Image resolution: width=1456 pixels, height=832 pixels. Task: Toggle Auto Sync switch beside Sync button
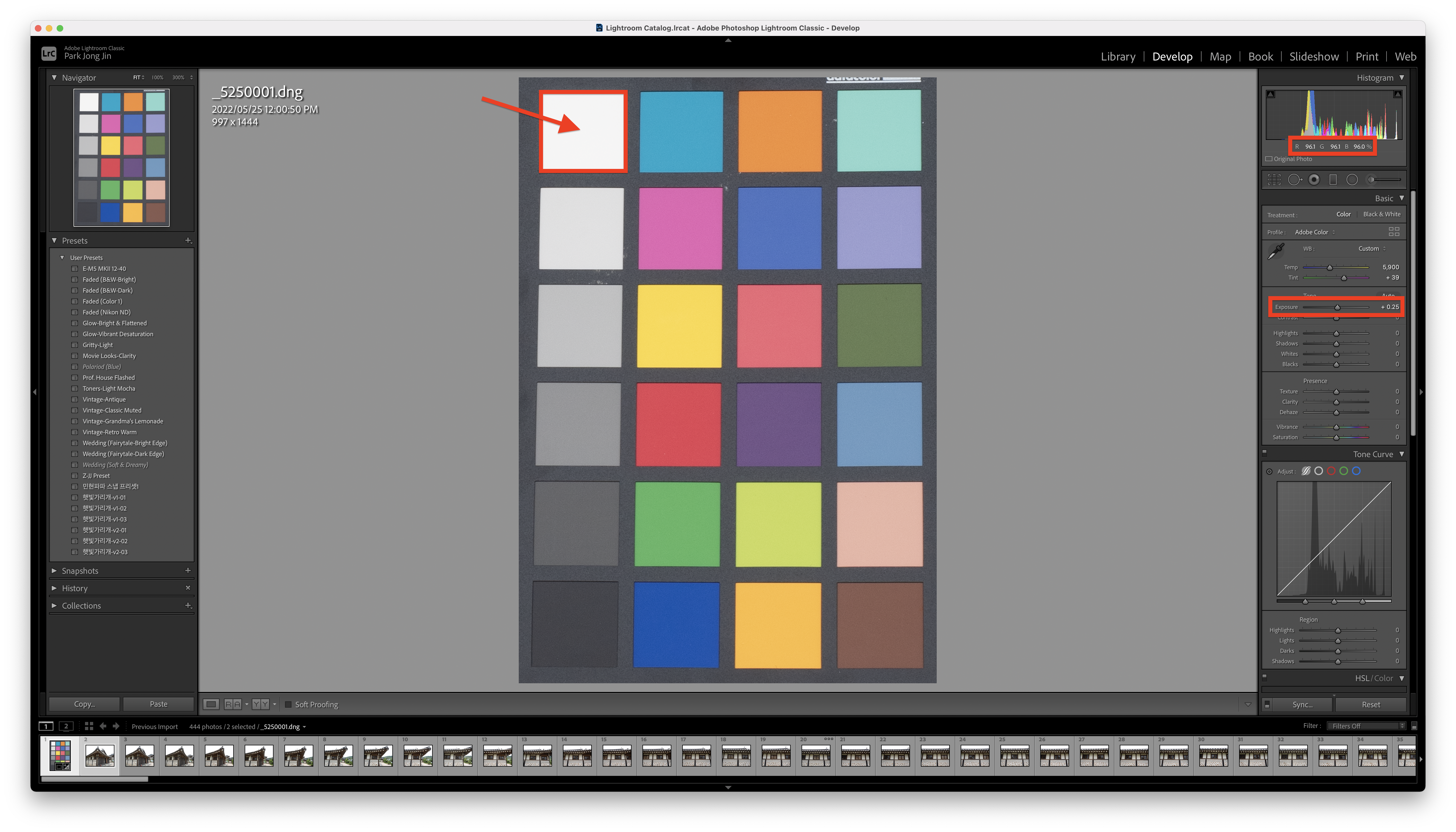point(1267,704)
